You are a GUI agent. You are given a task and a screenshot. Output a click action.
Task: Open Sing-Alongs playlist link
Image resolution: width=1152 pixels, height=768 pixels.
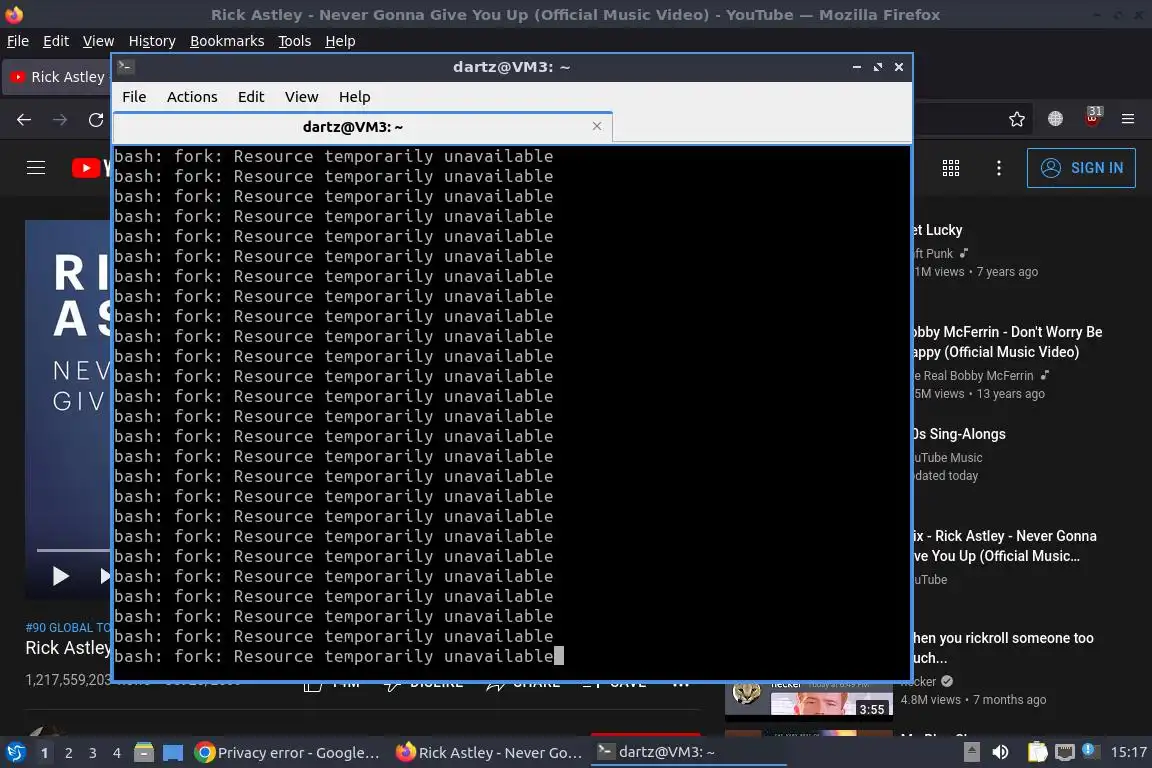coord(959,434)
